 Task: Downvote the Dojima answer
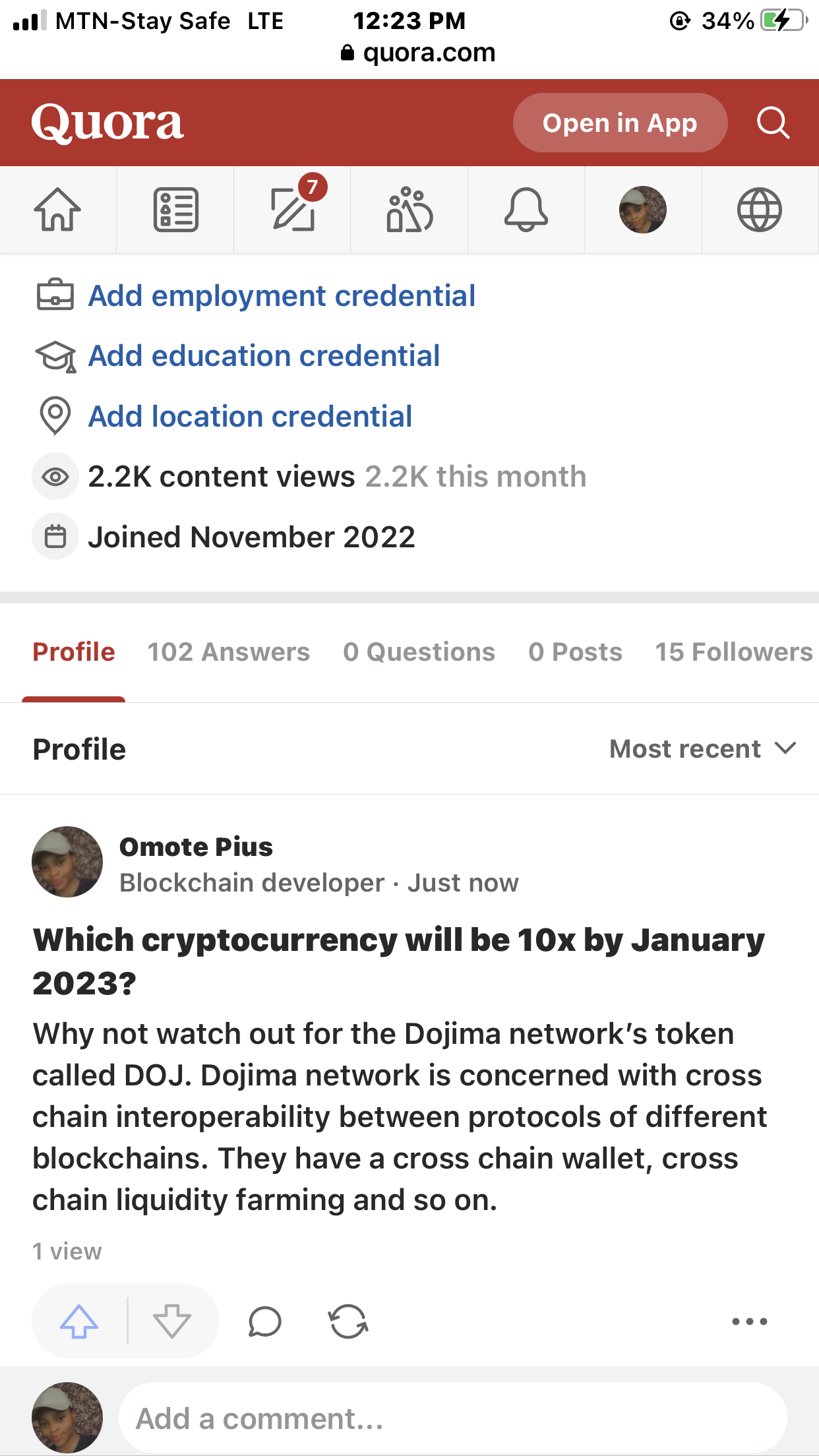coord(172,1321)
